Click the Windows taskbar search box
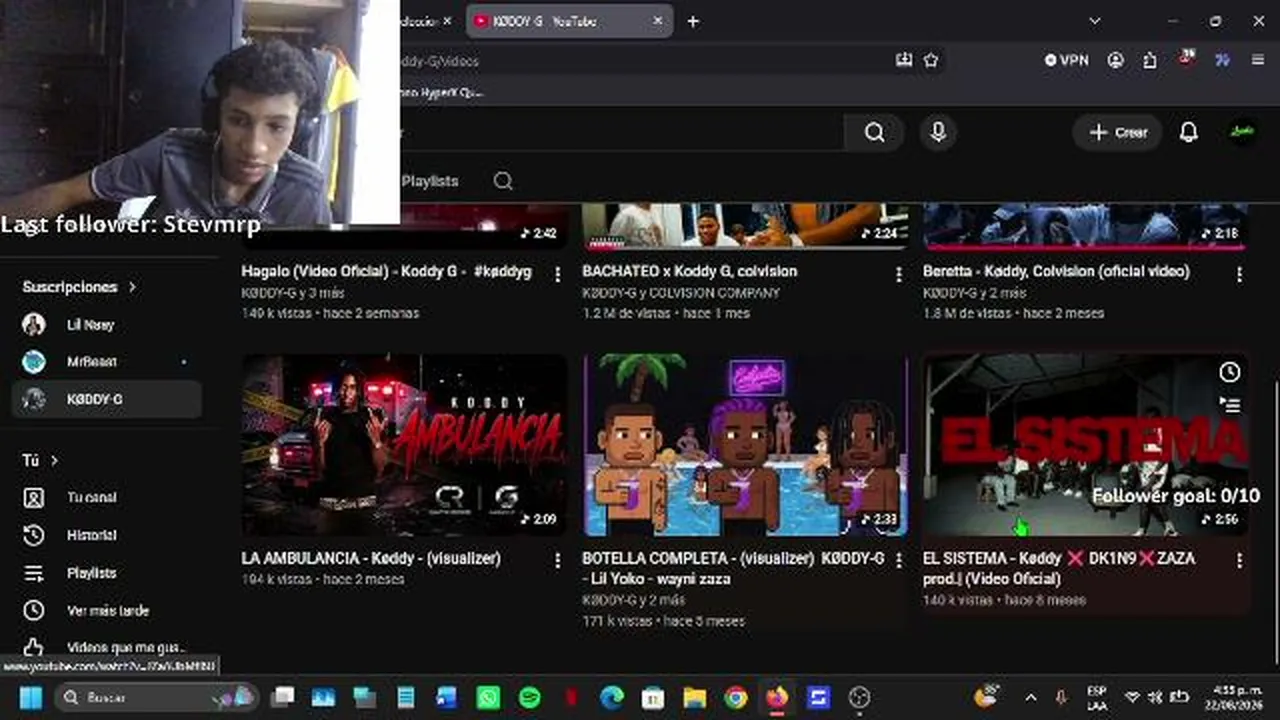This screenshot has width=1280, height=720. coord(156,697)
